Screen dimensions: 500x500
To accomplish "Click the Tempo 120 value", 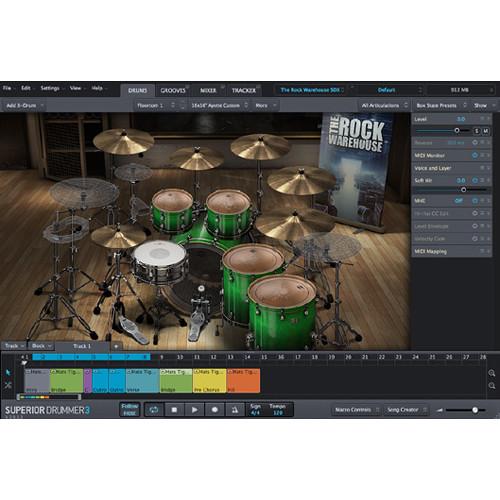I will tap(278, 413).
